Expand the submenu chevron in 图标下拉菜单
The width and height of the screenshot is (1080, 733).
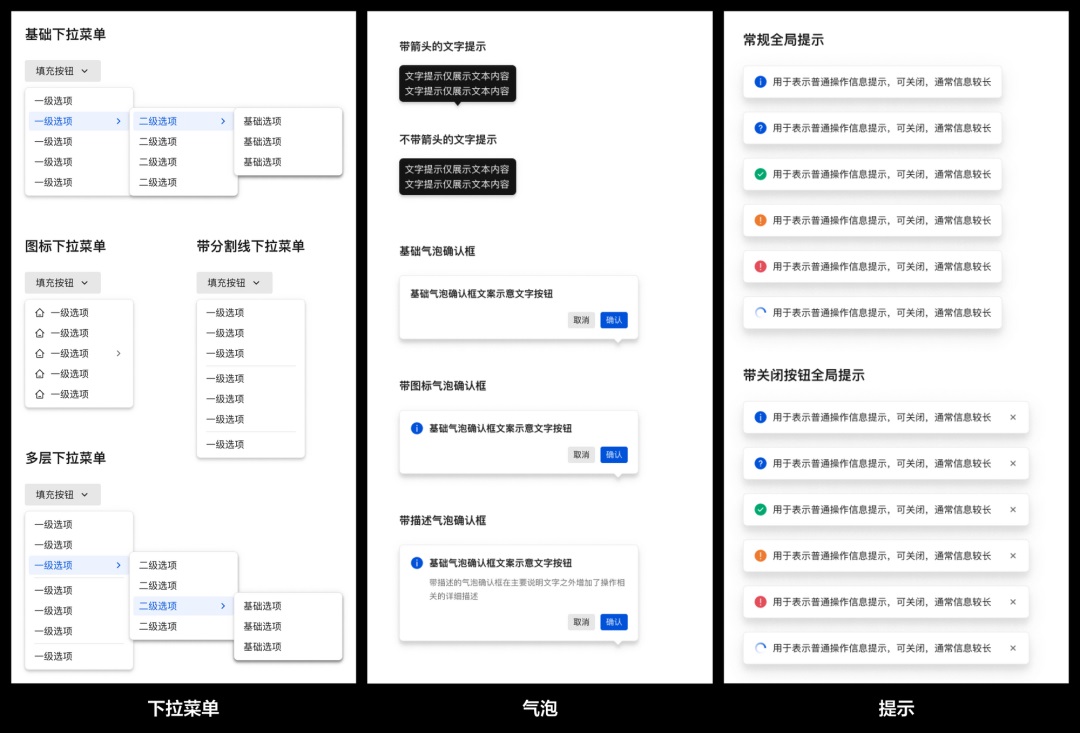pyautogui.click(x=118, y=353)
